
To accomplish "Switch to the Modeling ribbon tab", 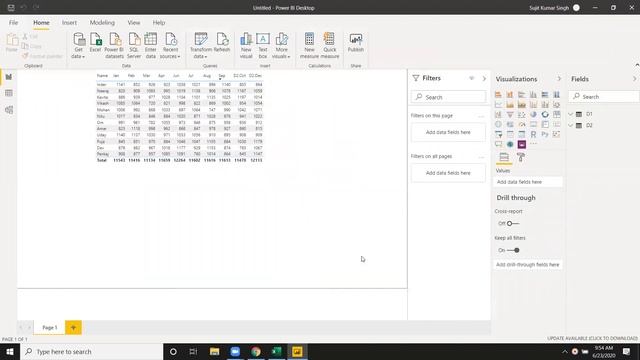I will 102,23.
